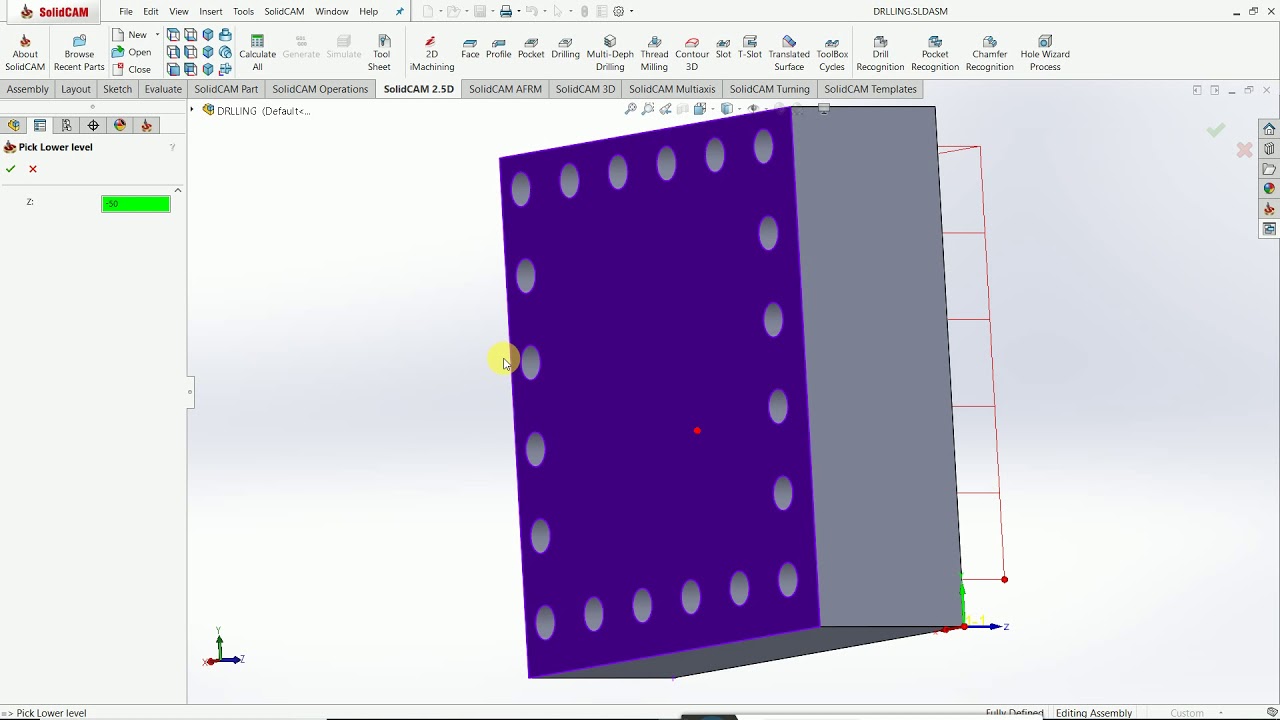Viewport: 1280px width, 720px height.
Task: Switch to the Sketch tab
Action: (x=117, y=89)
